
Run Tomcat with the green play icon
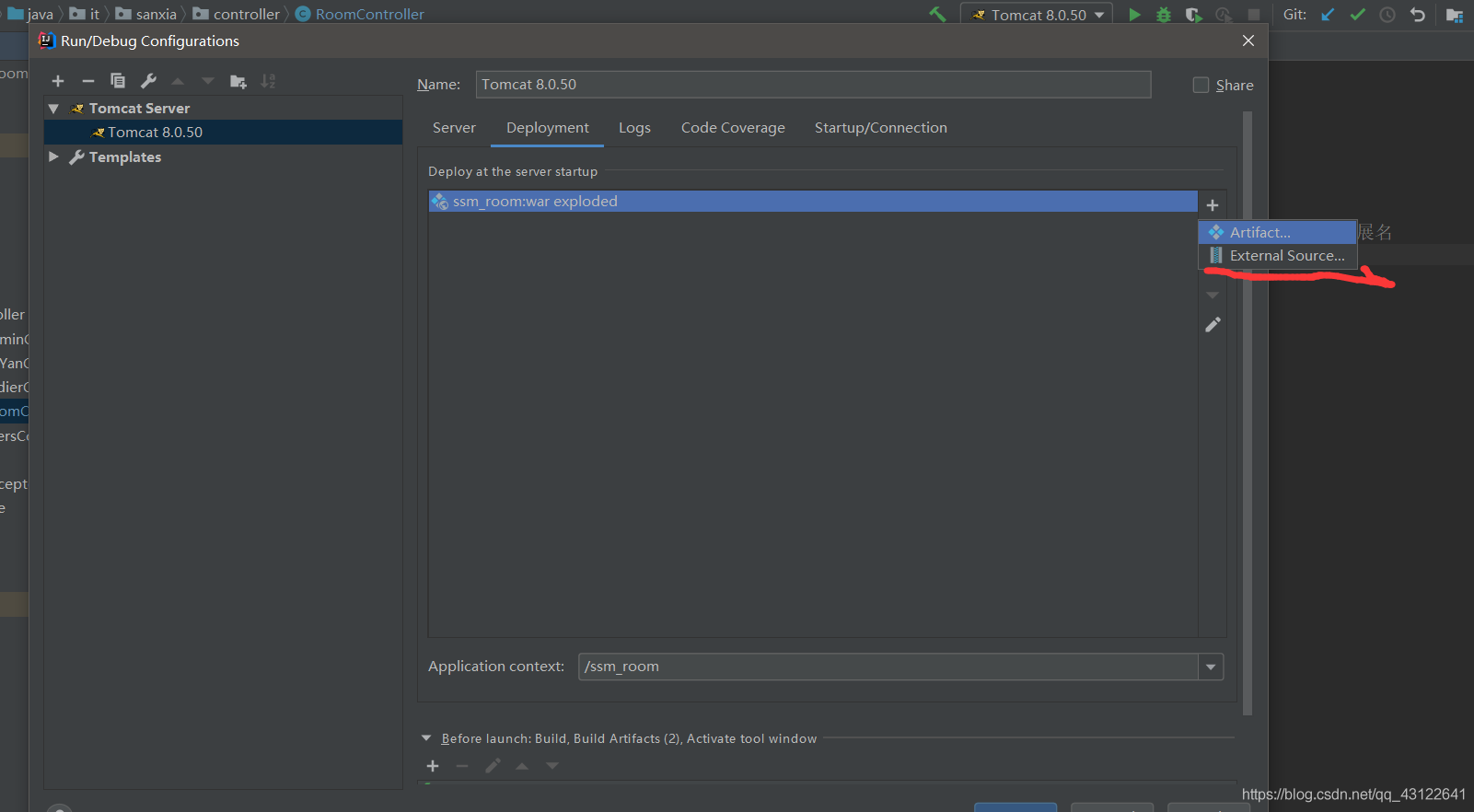click(1134, 15)
